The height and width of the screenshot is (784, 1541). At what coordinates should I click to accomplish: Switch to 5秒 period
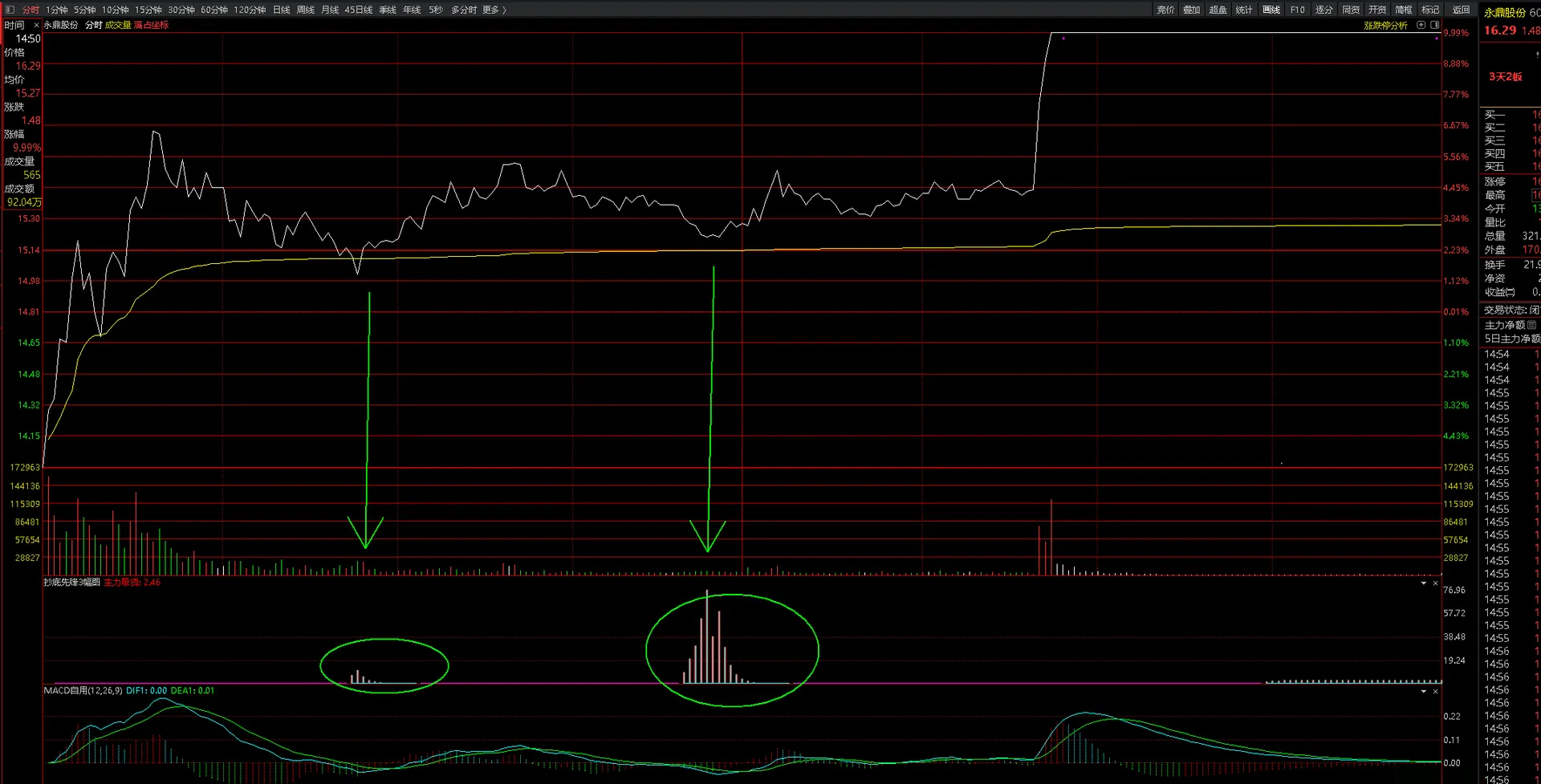point(435,10)
